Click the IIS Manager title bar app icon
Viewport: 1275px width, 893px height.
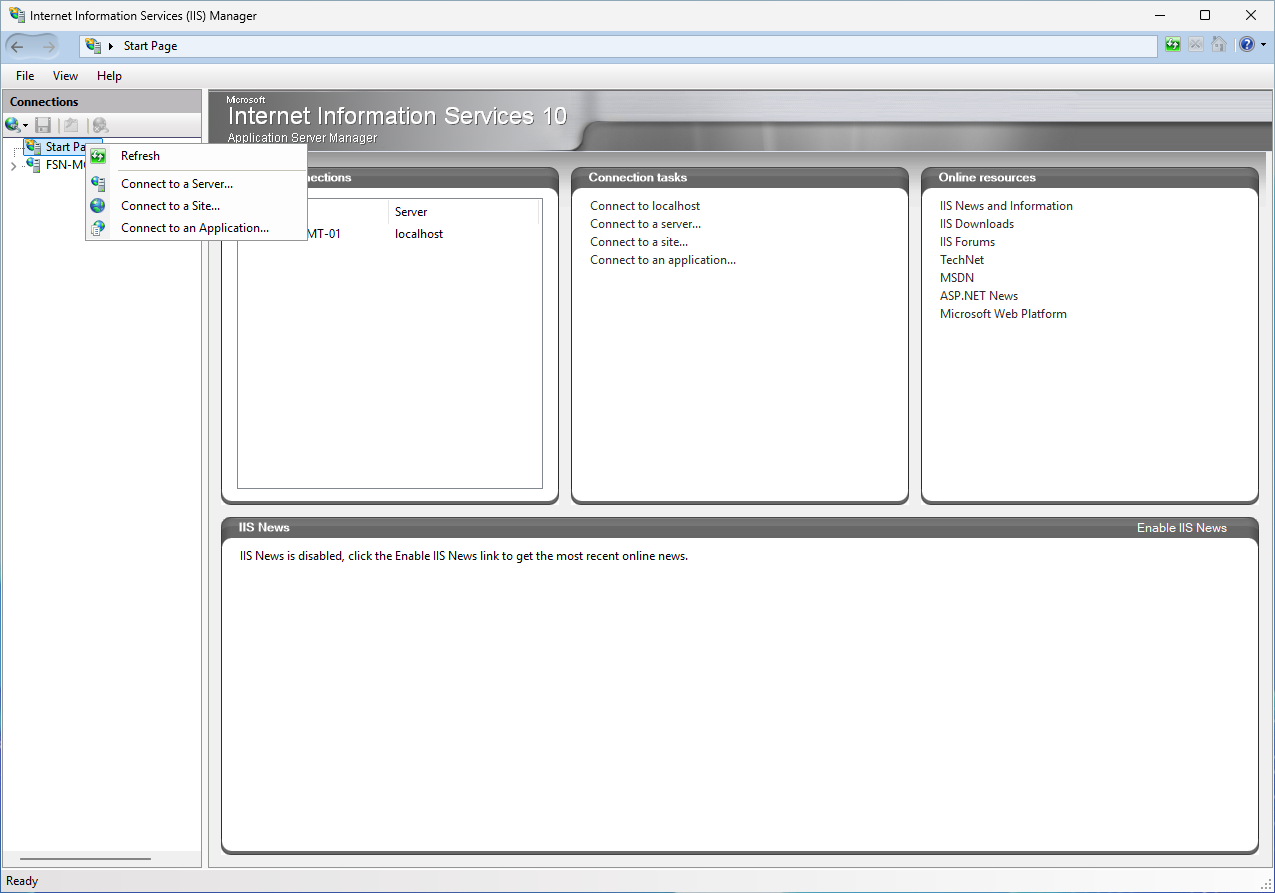pos(17,15)
